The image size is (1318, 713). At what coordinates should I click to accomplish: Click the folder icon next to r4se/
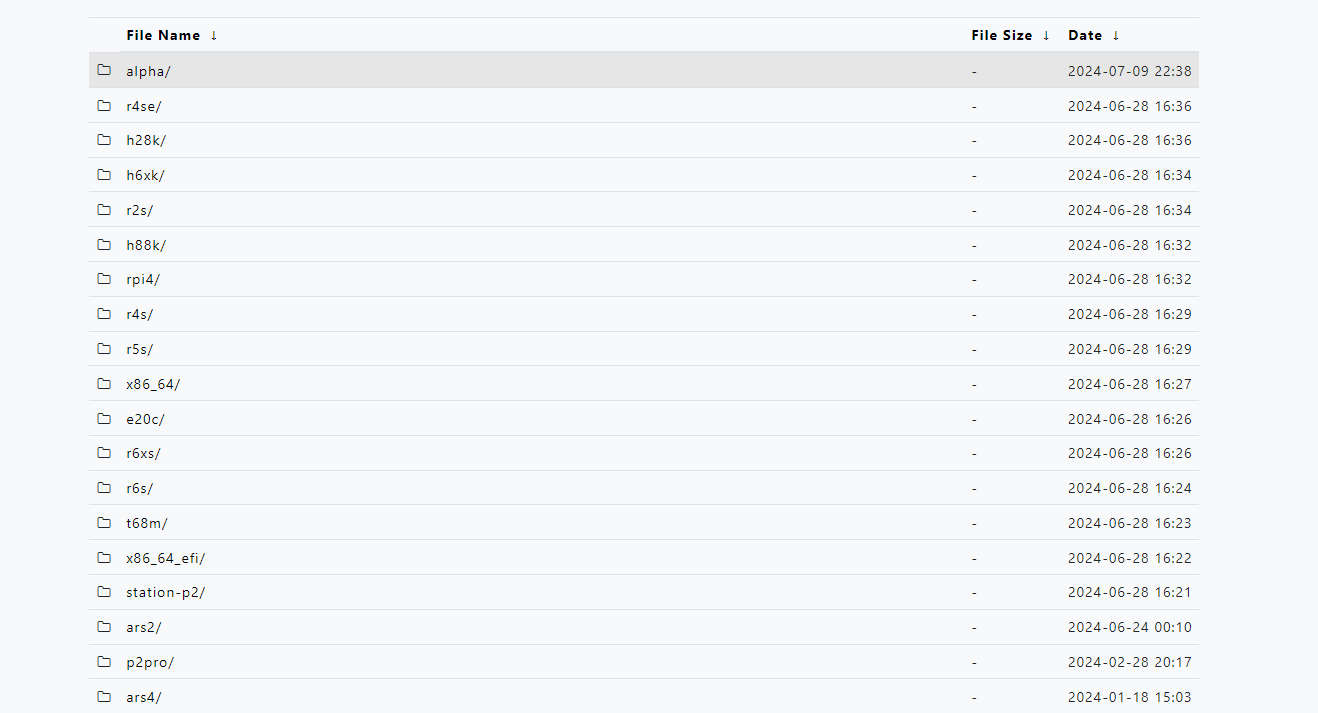[104, 105]
